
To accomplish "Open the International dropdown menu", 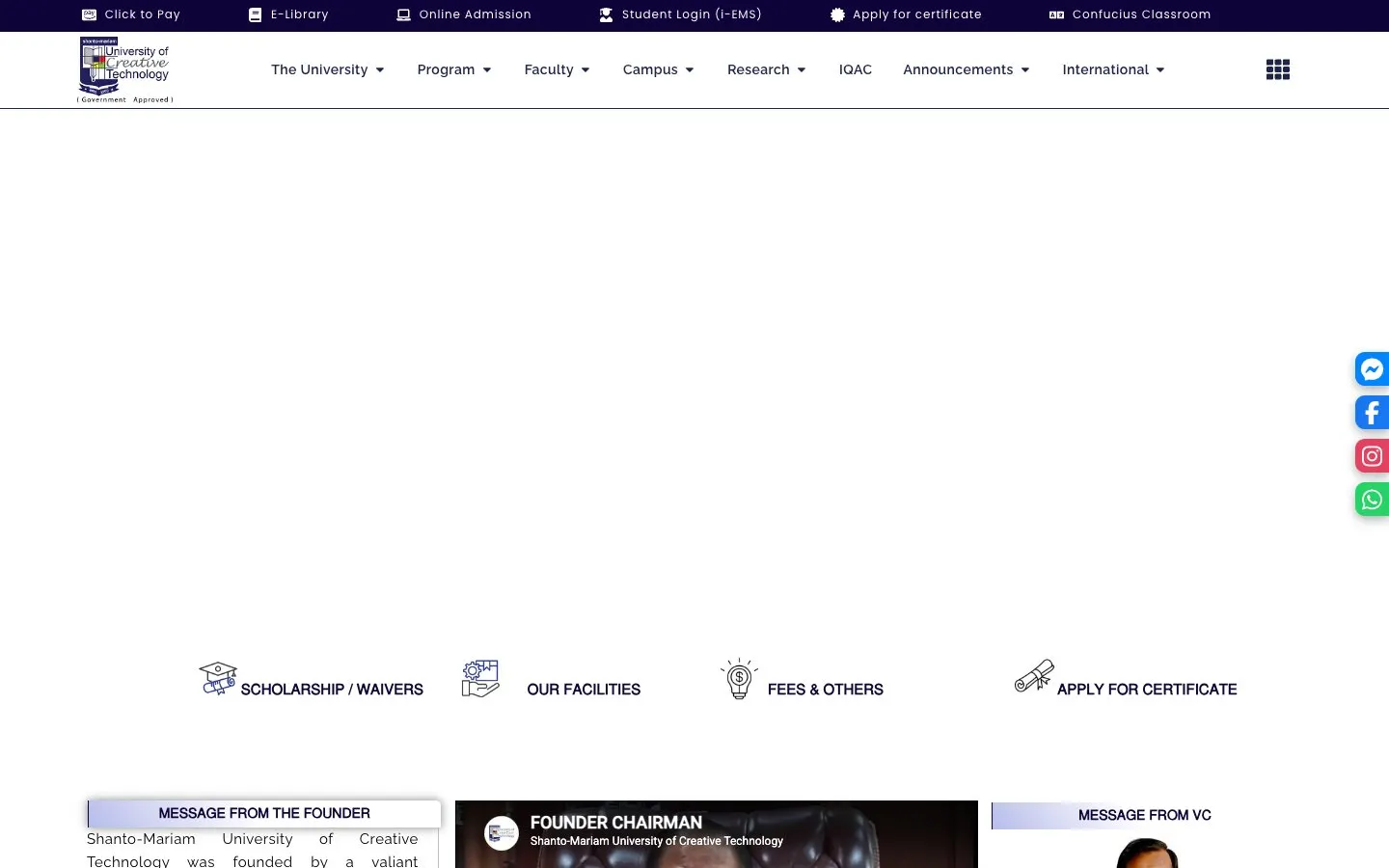I will (1114, 69).
